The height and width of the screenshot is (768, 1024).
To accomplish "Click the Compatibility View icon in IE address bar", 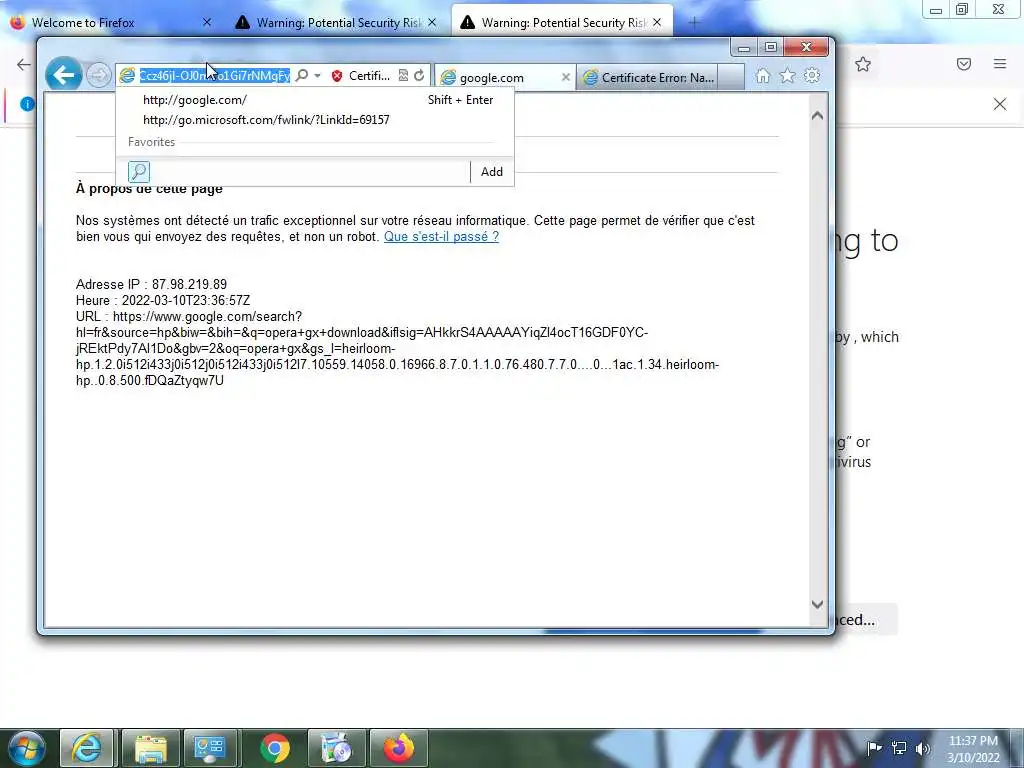I will 403,76.
